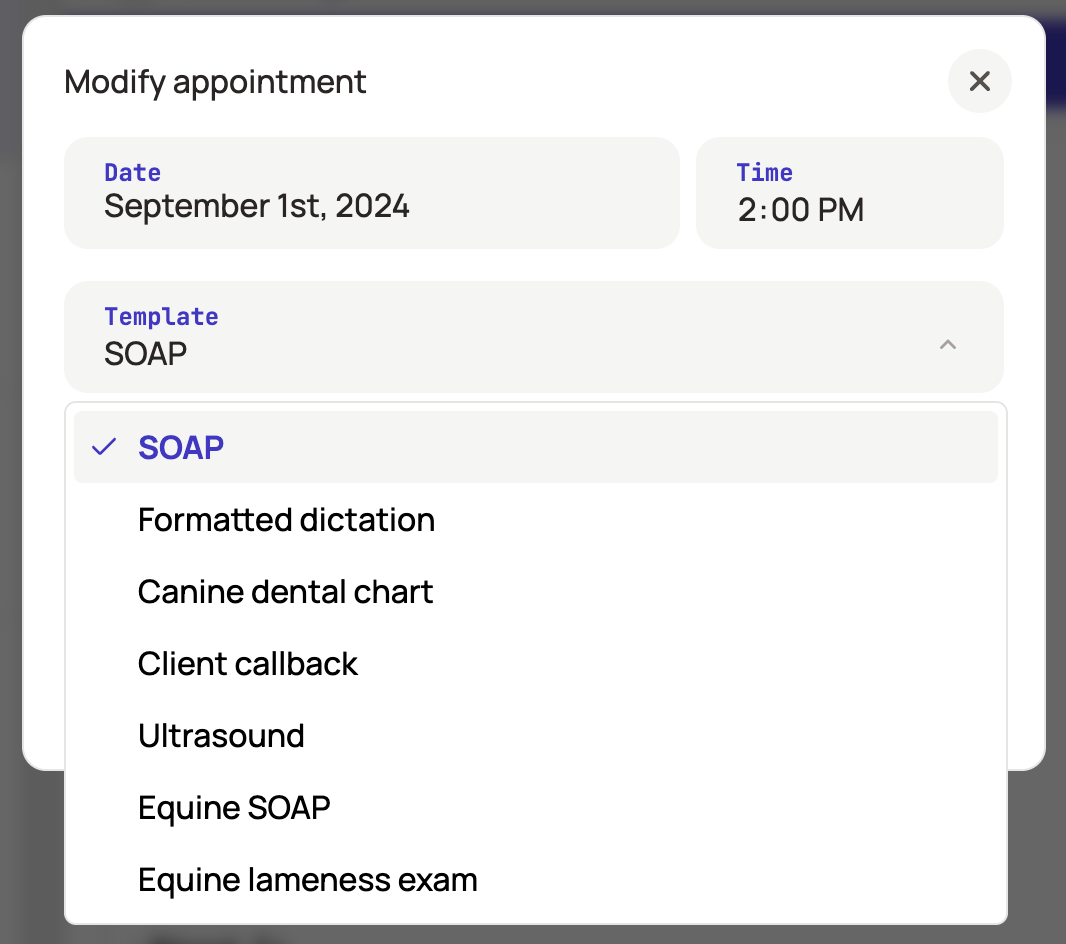Pick Equine lameness exam template
This screenshot has height=944, width=1066.
click(536, 879)
